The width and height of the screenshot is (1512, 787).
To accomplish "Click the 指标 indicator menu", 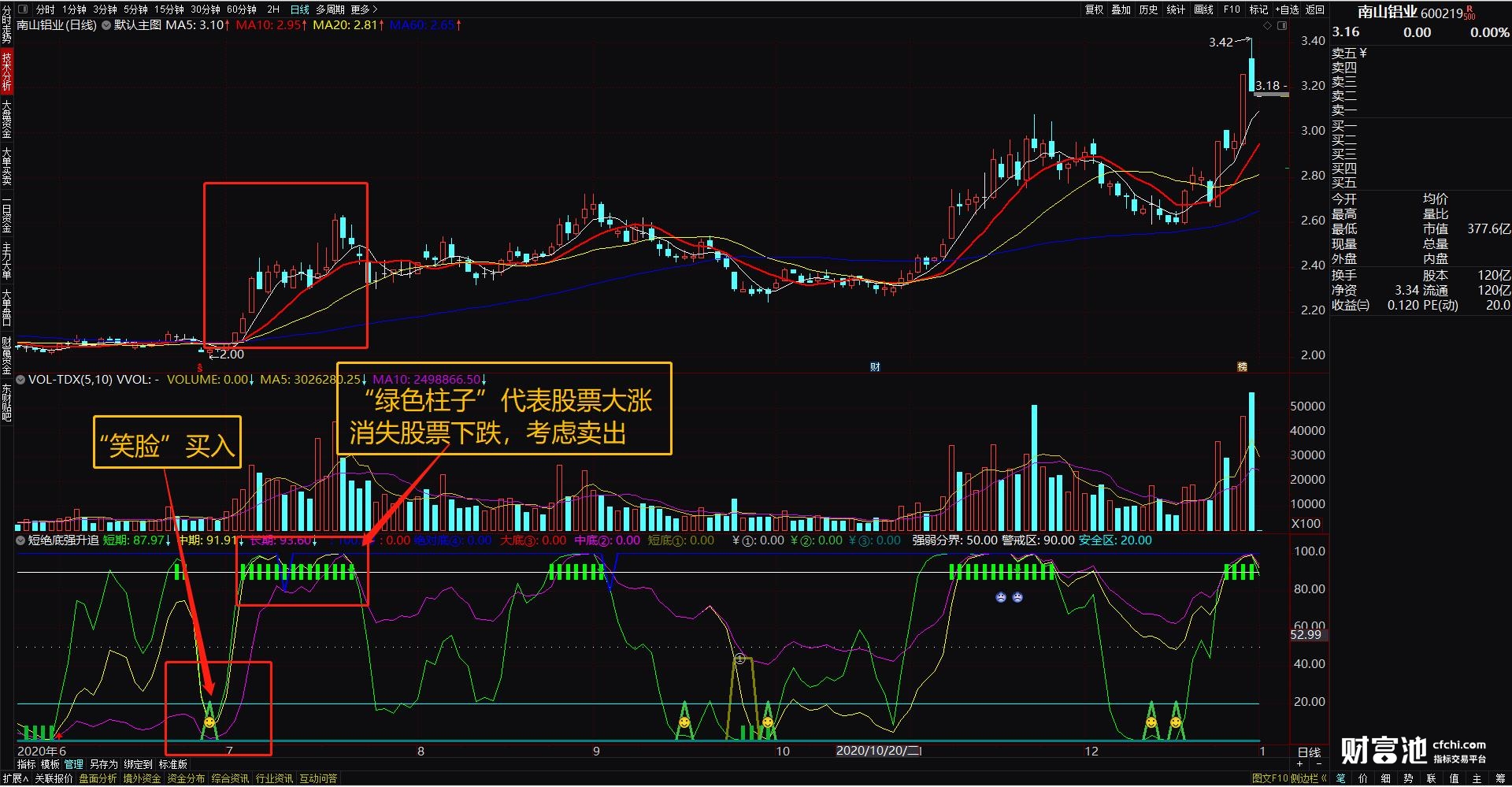I will 26,764.
